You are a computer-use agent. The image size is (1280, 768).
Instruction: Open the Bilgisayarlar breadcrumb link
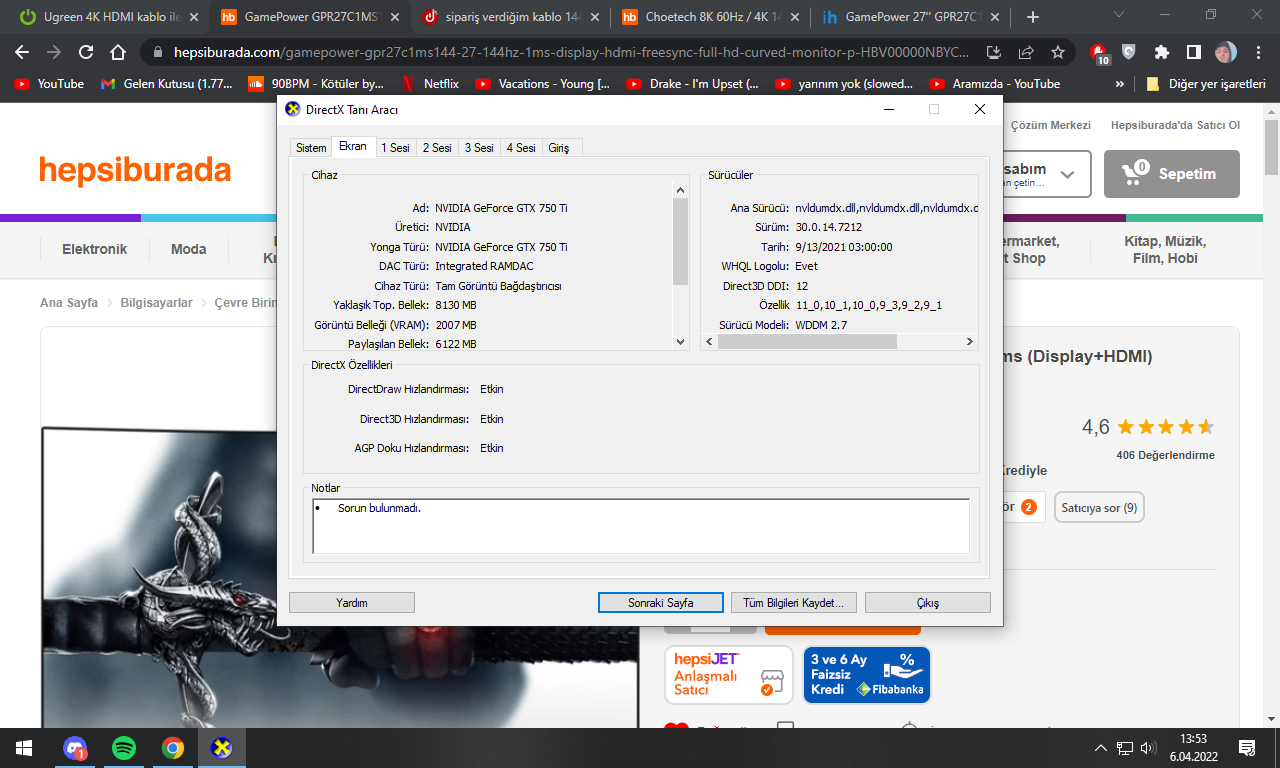(156, 303)
